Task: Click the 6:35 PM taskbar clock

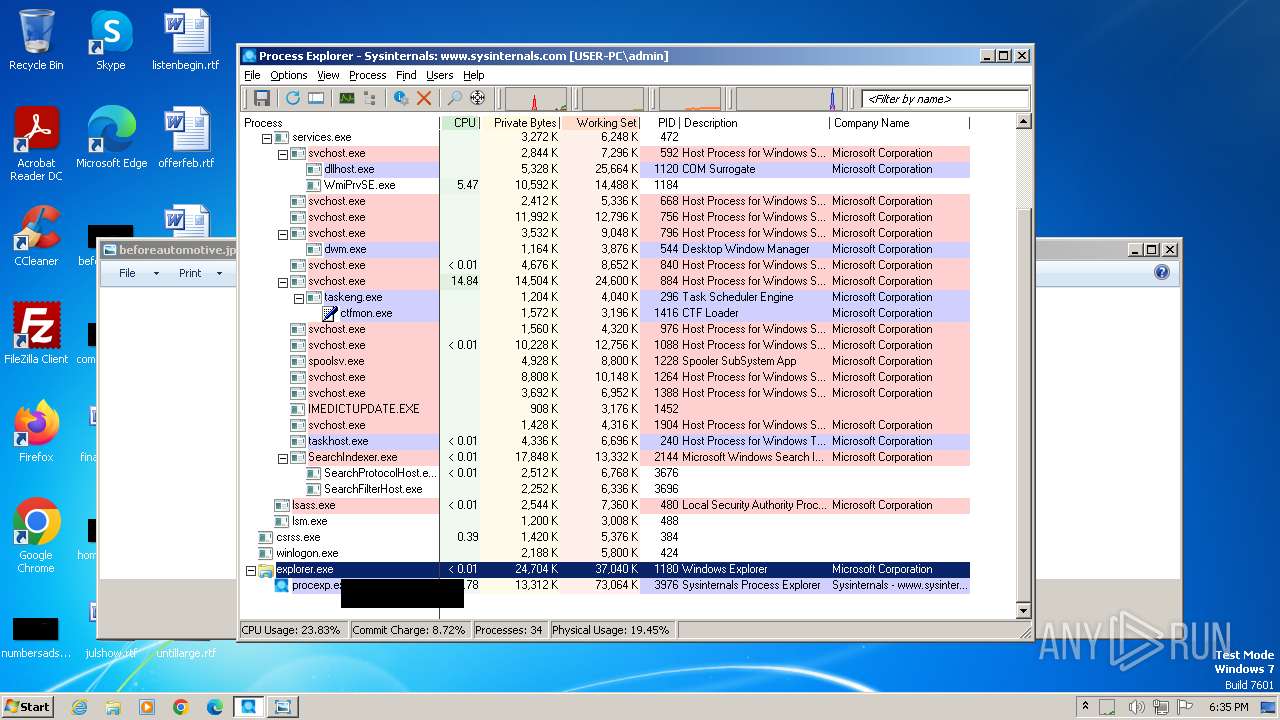Action: (1228, 707)
